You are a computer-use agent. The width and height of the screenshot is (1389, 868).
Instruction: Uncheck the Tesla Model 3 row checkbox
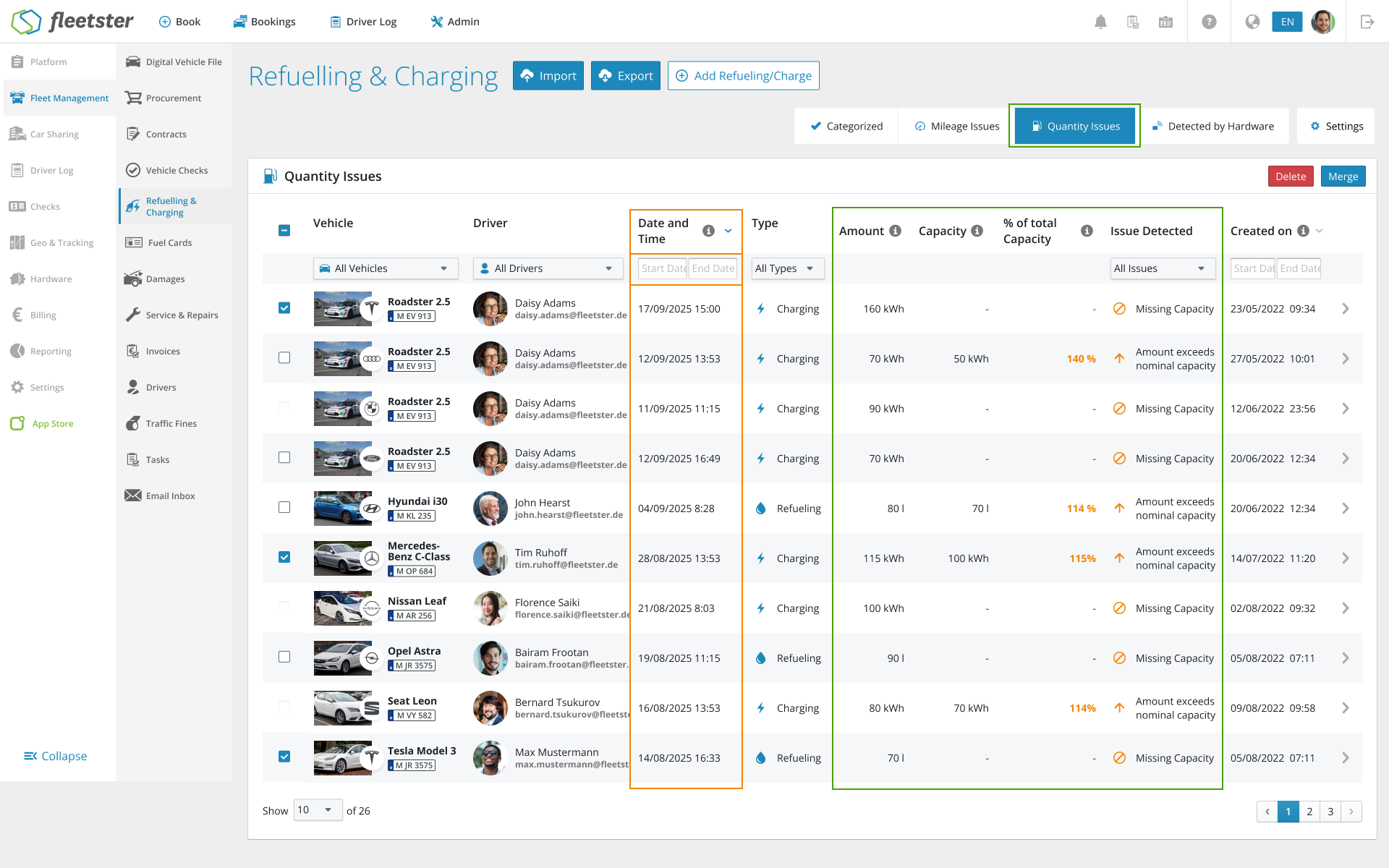pos(284,757)
